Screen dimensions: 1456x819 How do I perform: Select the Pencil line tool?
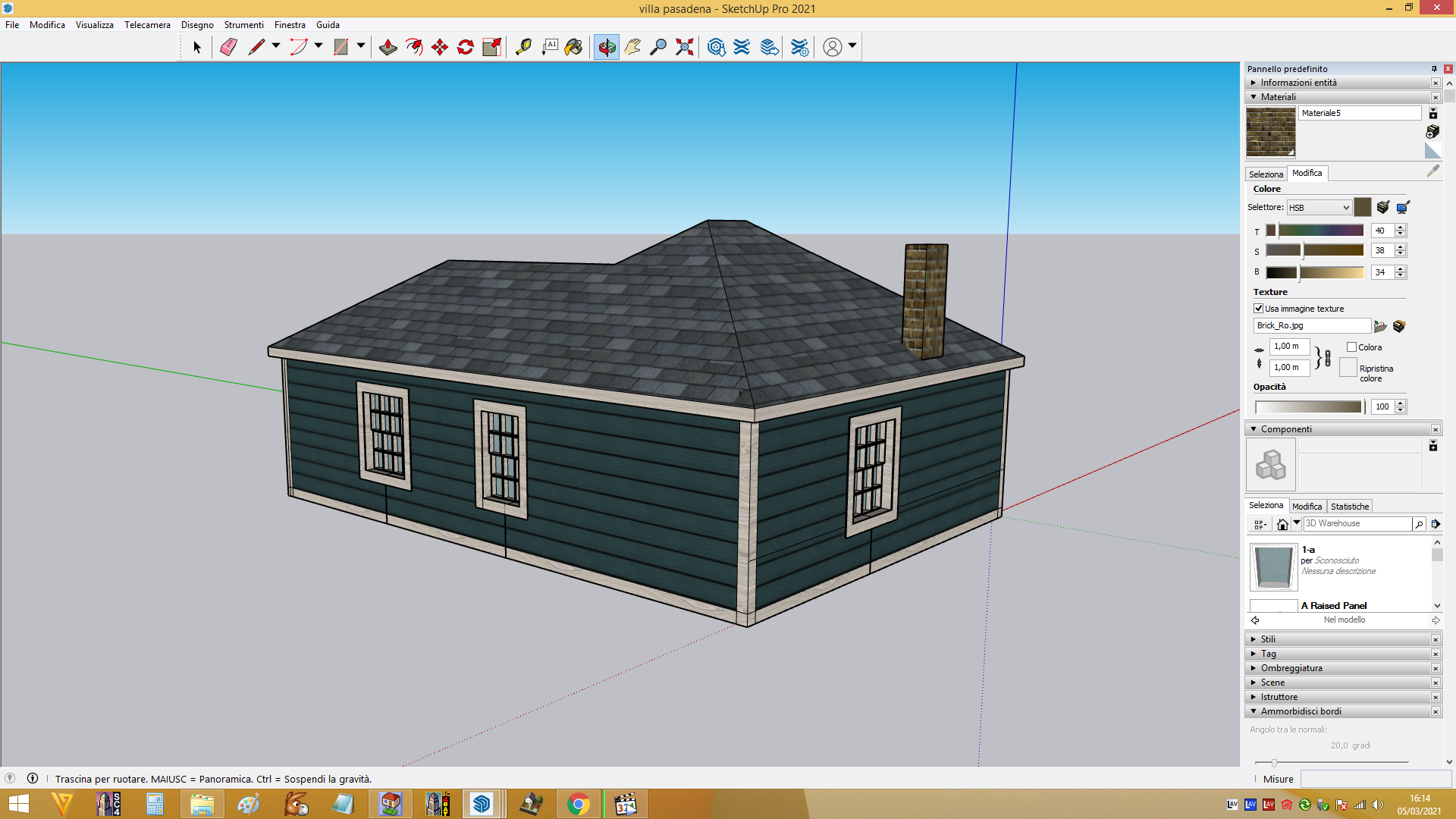[x=256, y=47]
